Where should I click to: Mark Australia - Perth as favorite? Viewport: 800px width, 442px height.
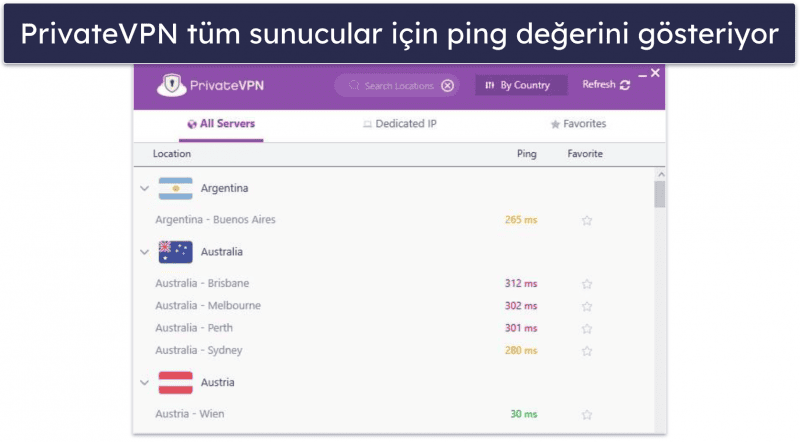coord(587,329)
